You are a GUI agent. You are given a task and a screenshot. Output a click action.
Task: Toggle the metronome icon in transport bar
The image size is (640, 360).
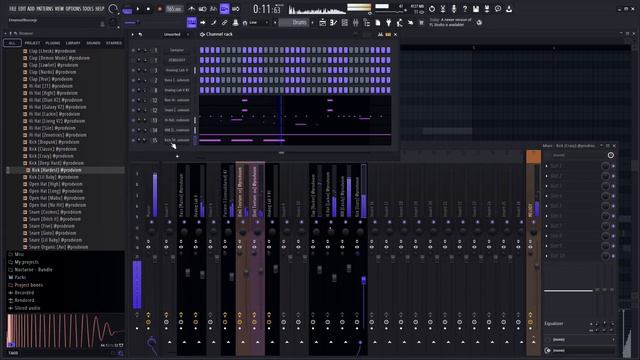[x=191, y=9]
